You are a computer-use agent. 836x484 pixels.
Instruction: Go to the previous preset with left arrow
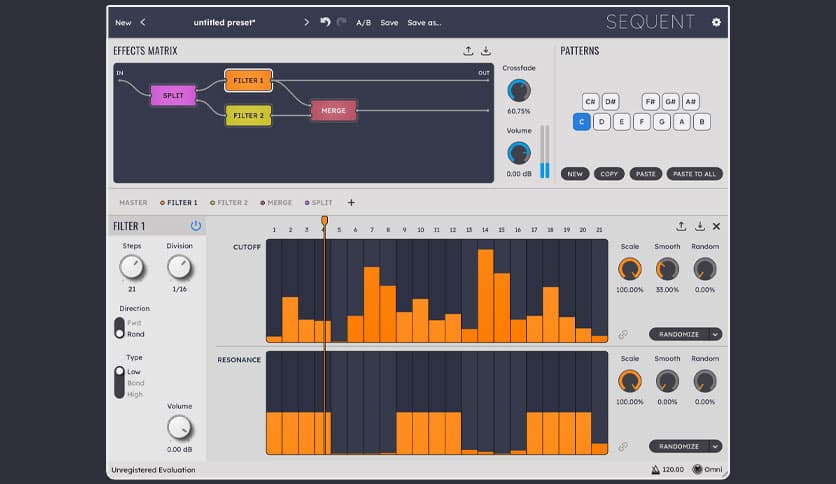click(143, 22)
